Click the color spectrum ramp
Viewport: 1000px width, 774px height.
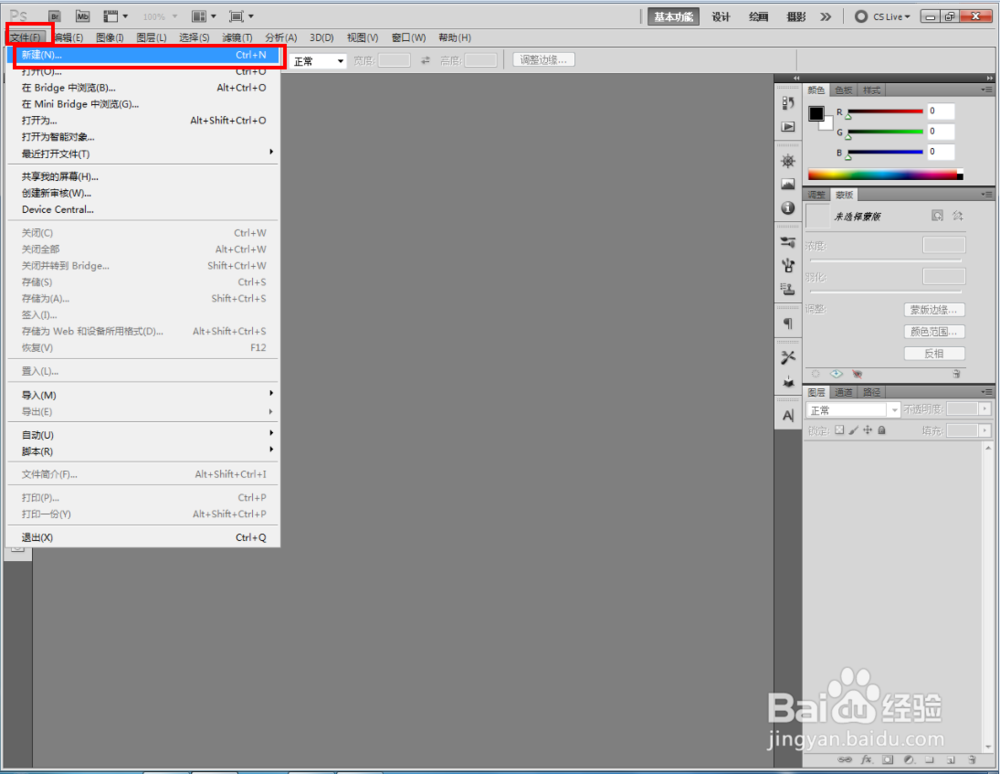885,174
